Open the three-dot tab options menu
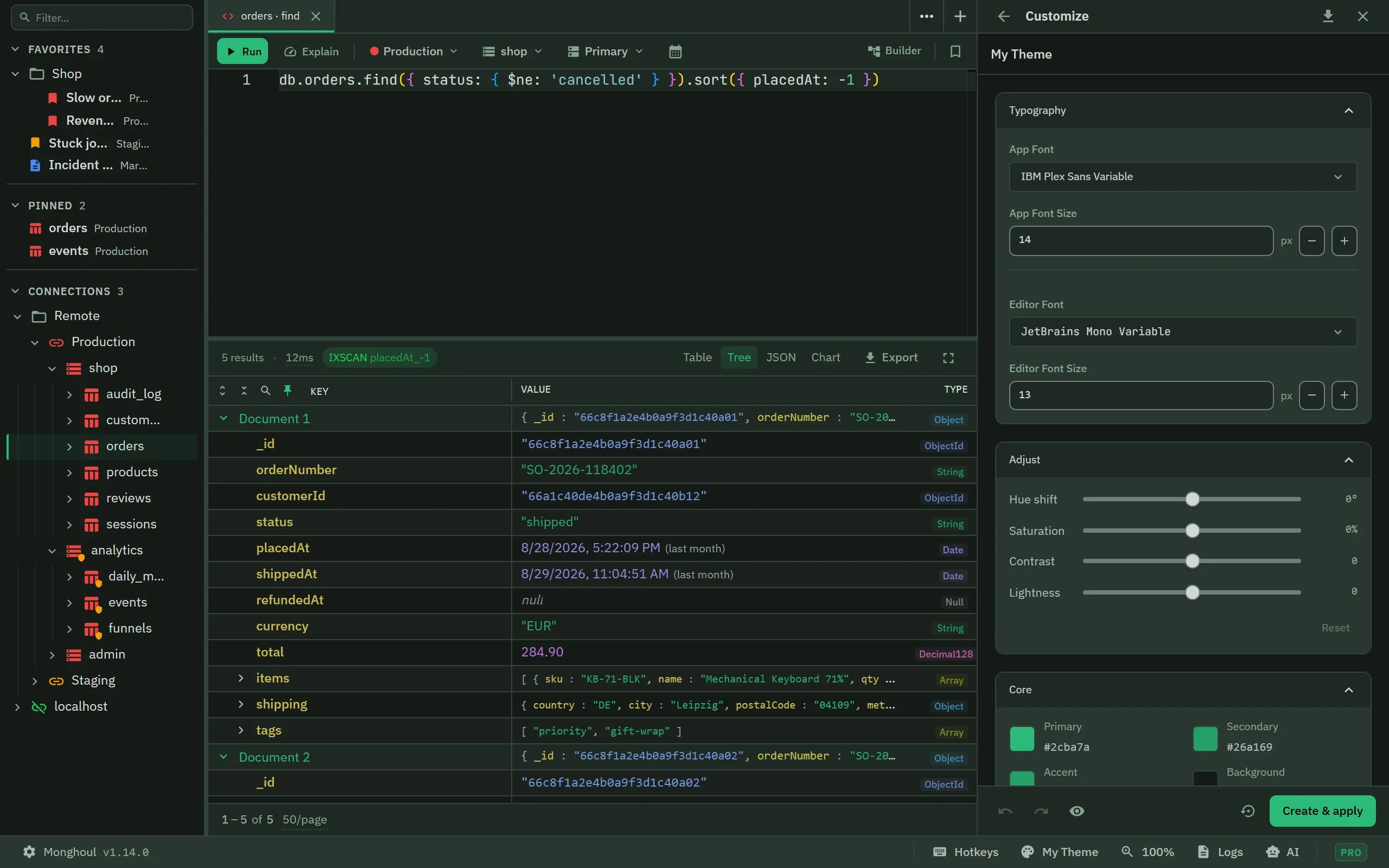Viewport: 1389px width, 868px height. coord(926,17)
